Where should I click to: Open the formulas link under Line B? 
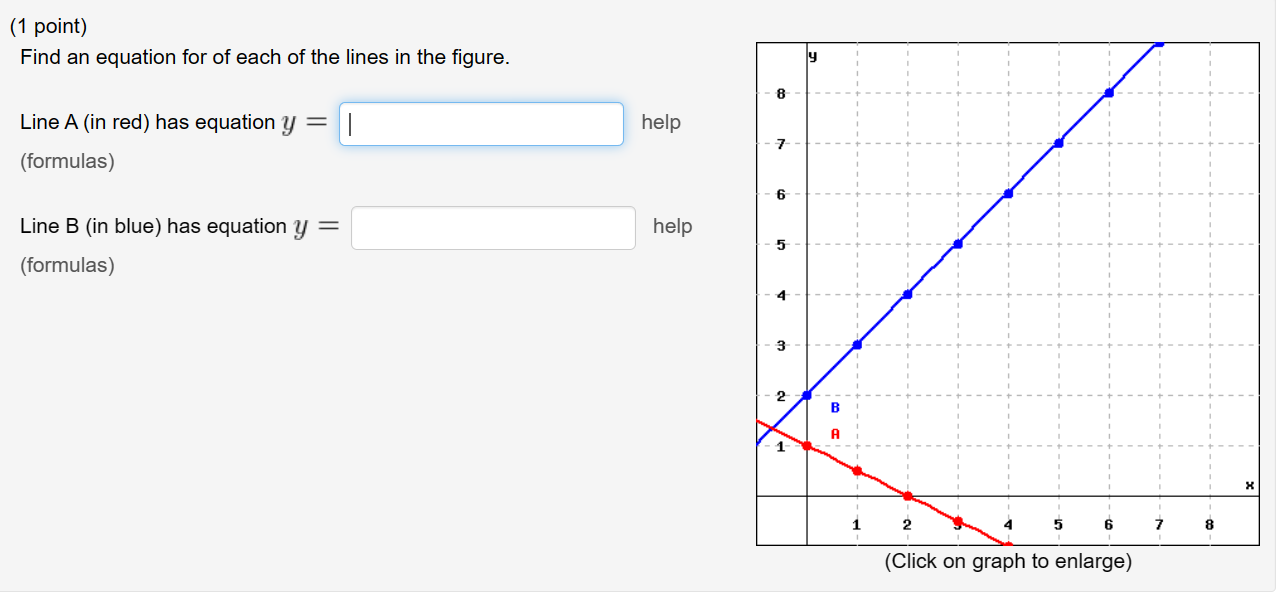tap(67, 265)
